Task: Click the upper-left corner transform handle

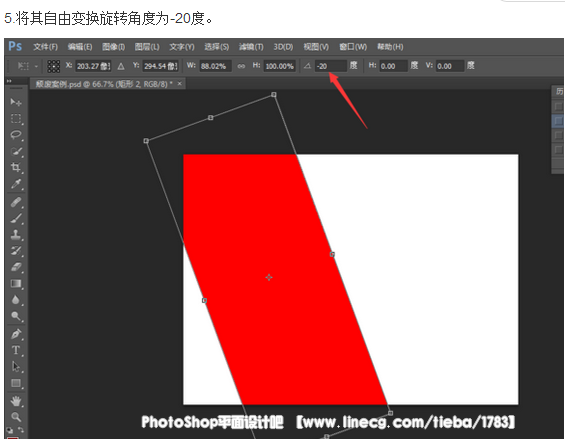Action: 146,141
